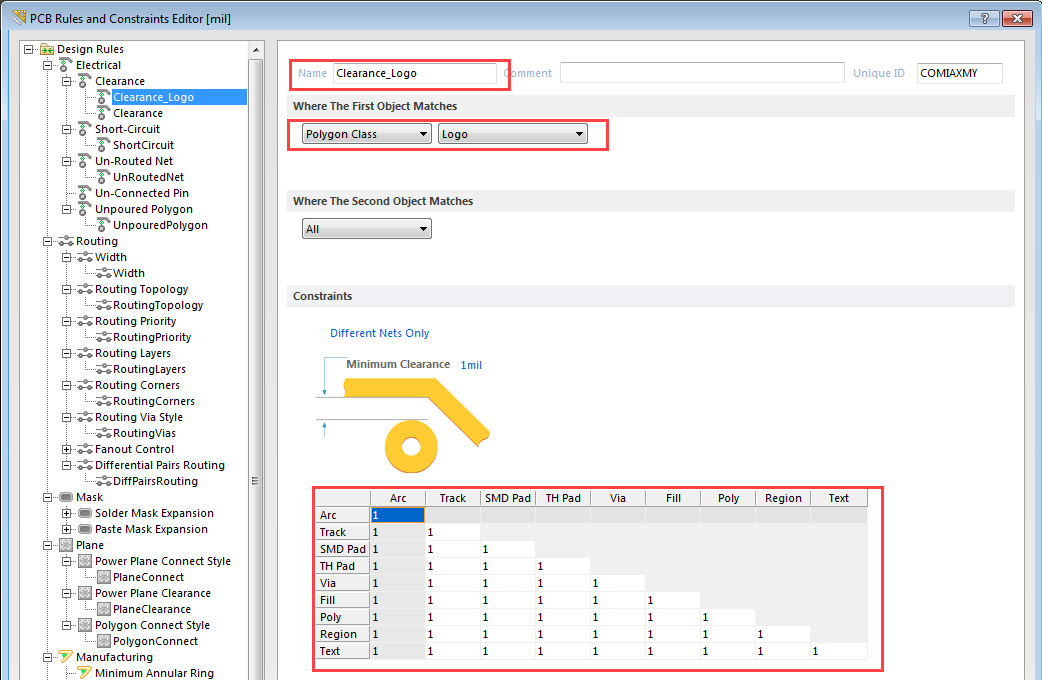Image resolution: width=1042 pixels, height=680 pixels.
Task: Click the Manufacturing category icon
Action: click(x=66, y=657)
